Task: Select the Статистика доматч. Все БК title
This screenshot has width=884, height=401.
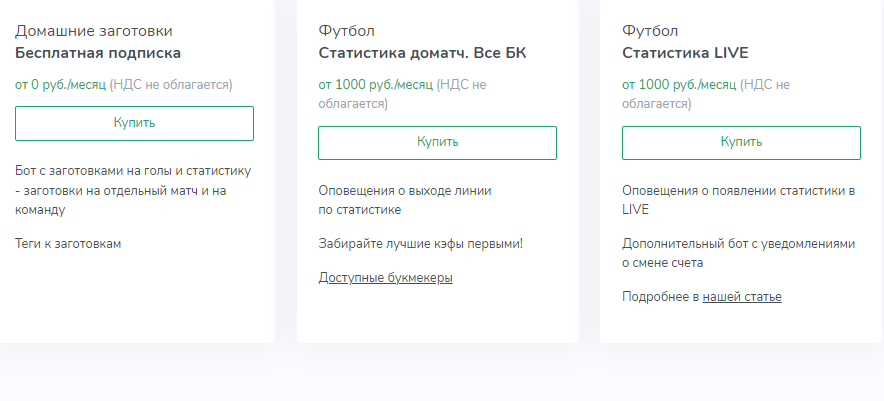Action: click(x=422, y=53)
